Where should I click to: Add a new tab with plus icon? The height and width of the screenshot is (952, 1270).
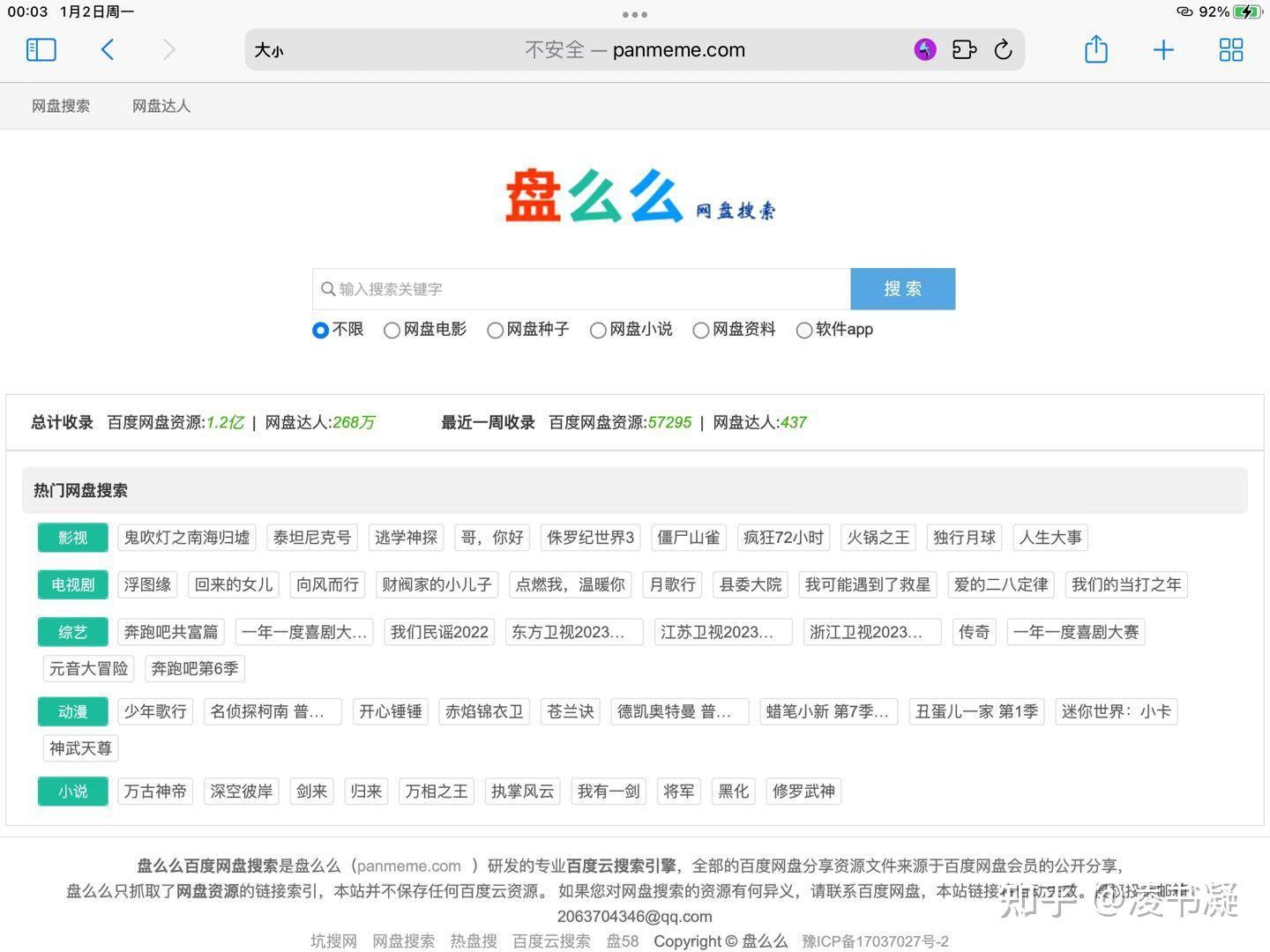pos(1163,50)
